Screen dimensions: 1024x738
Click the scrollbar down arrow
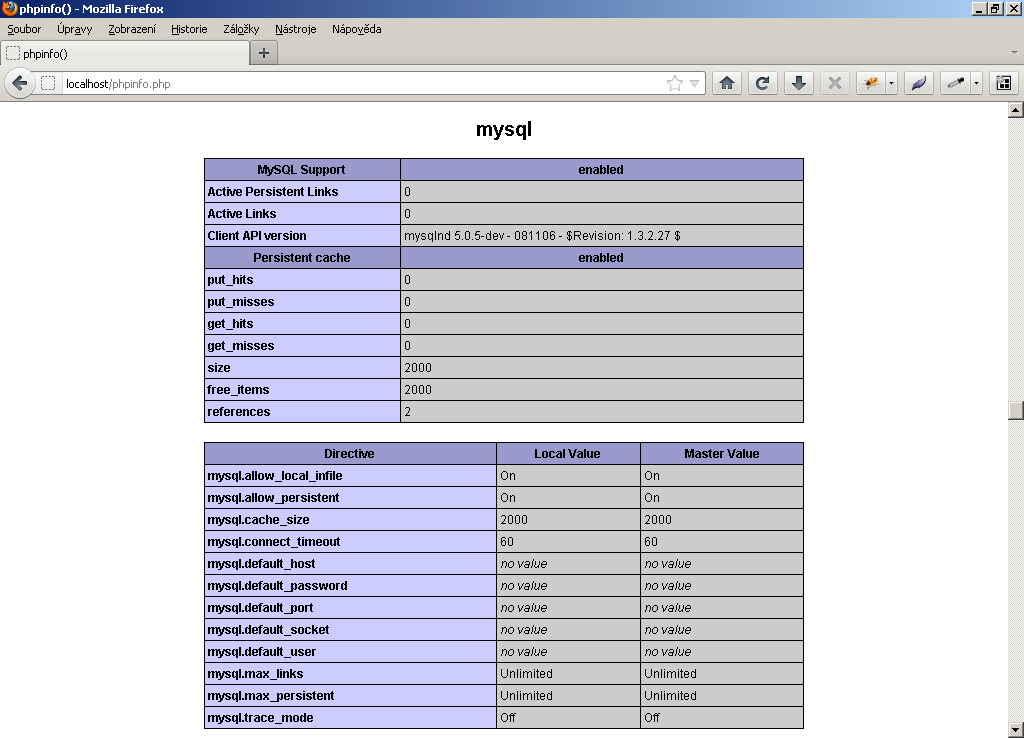pos(1015,729)
